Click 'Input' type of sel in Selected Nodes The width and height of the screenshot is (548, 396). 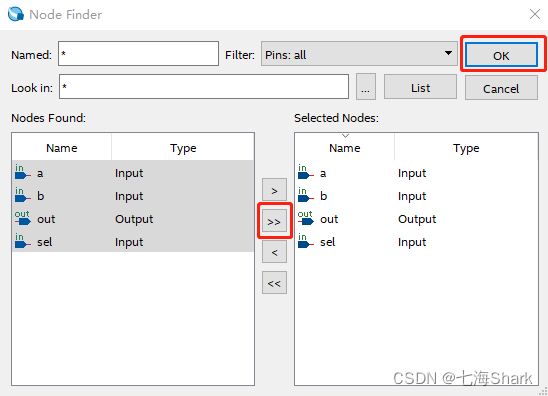point(412,242)
